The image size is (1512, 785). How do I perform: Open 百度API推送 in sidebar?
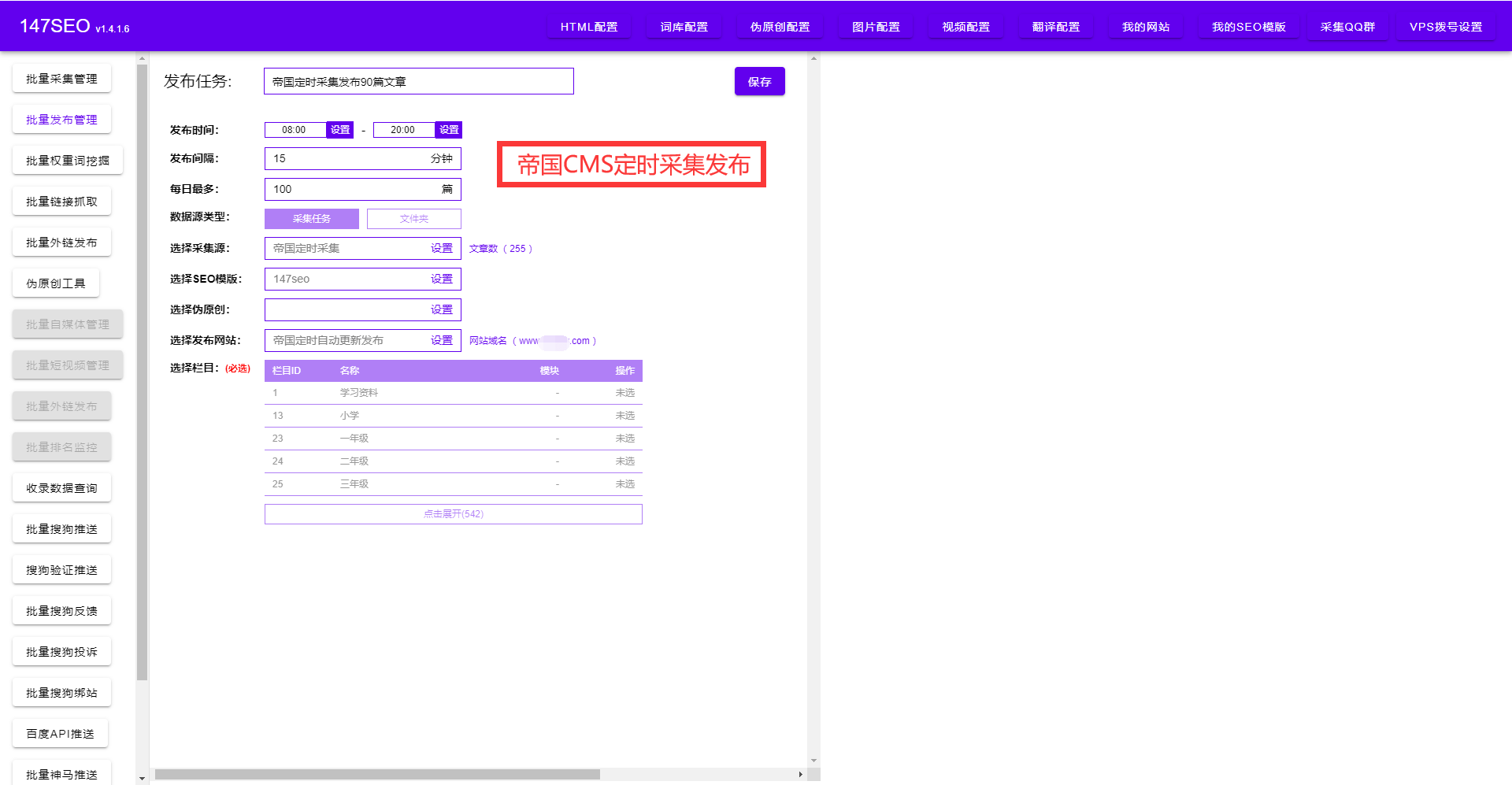[60, 734]
